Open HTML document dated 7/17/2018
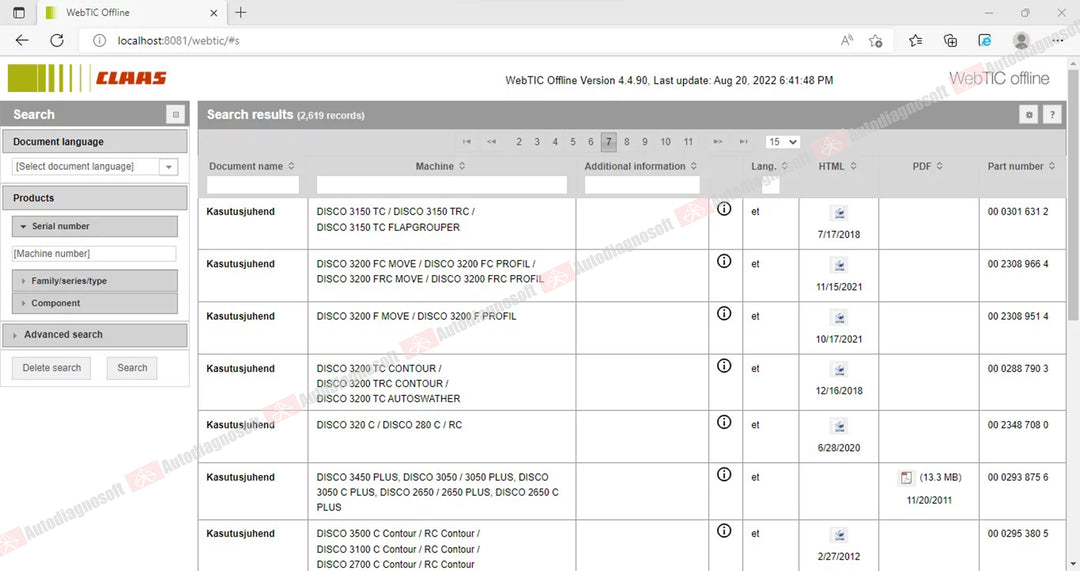Image resolution: width=1080 pixels, height=571 pixels. [839, 213]
